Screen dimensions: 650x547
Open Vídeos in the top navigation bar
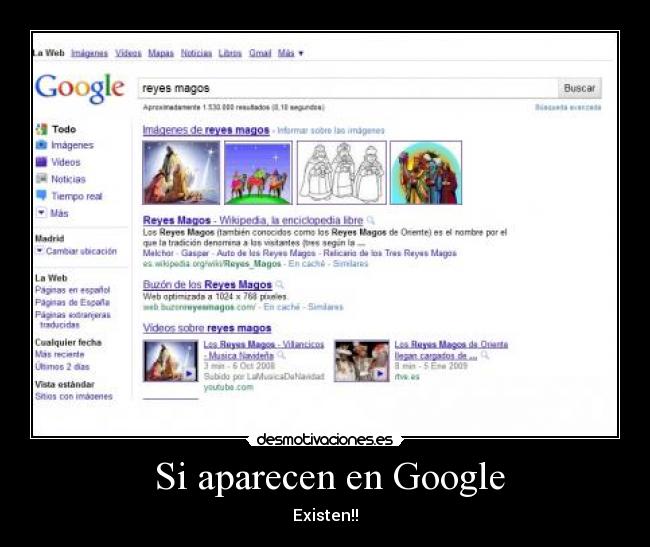(128, 53)
